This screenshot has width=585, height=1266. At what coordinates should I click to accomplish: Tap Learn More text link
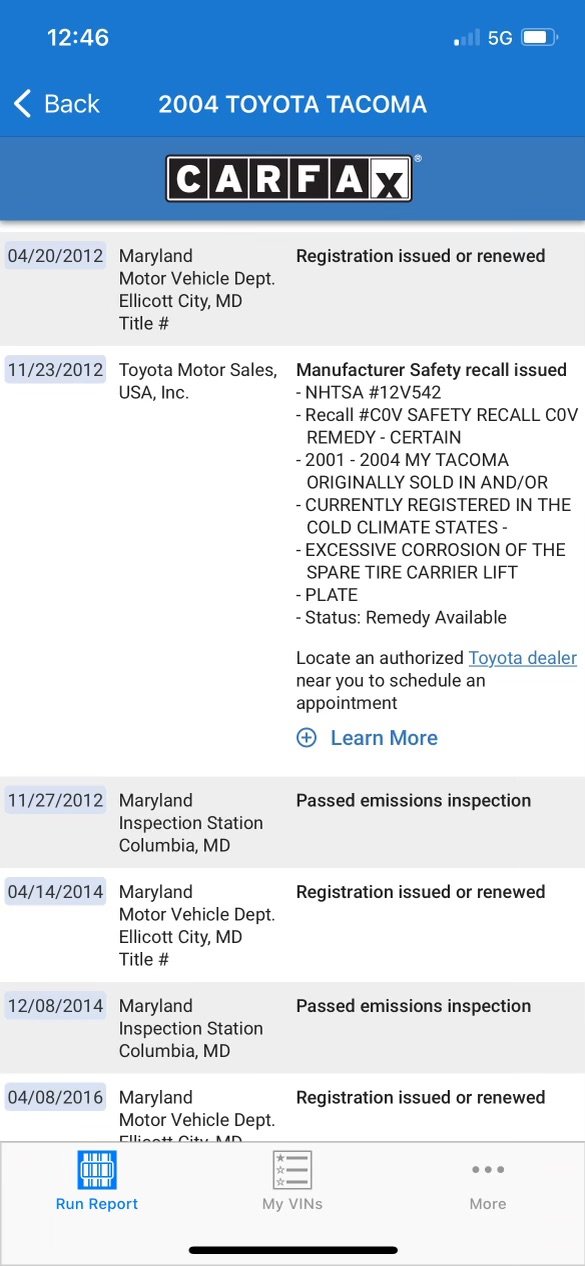coord(384,738)
